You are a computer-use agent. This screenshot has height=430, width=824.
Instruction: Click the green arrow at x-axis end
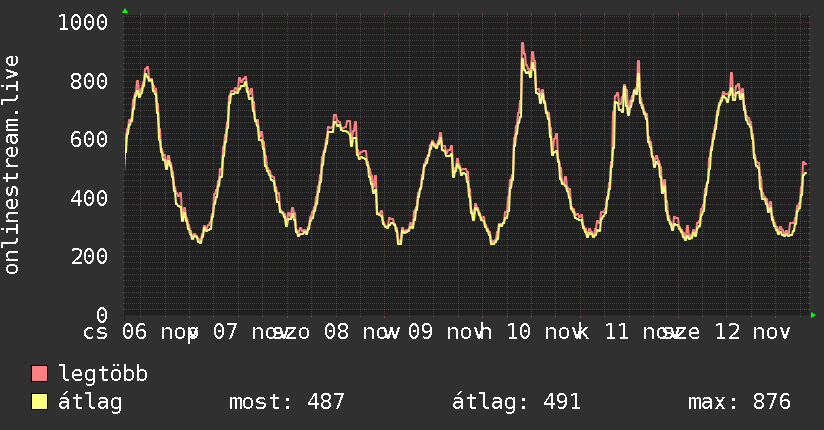click(813, 315)
